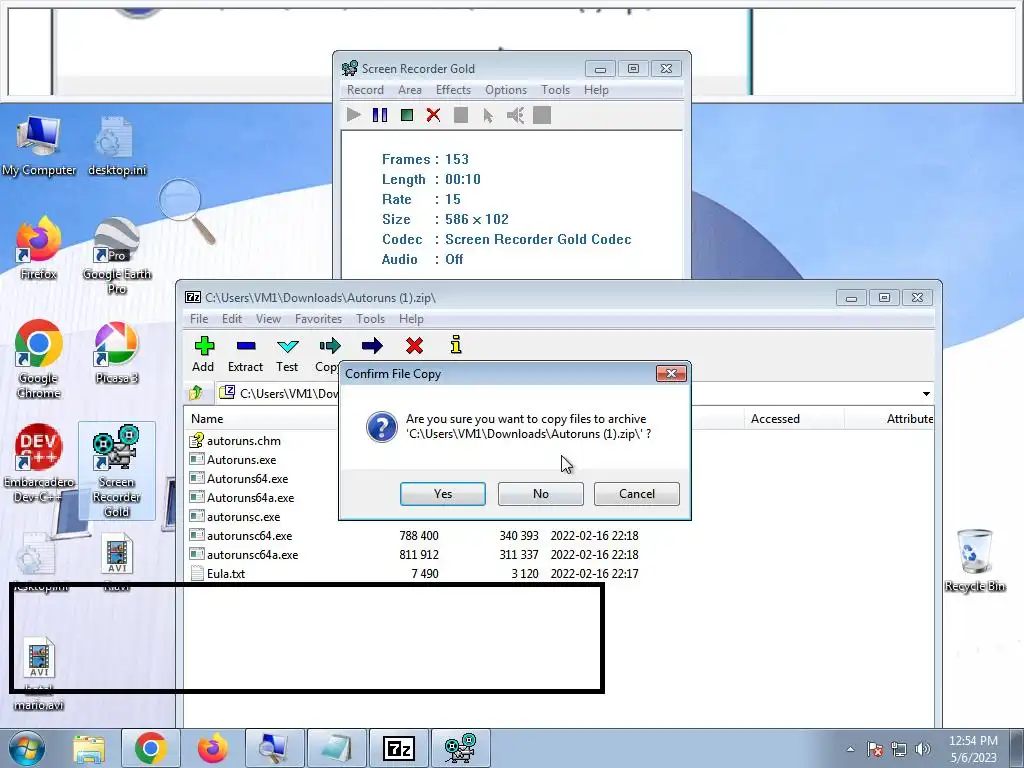Click the up-folder icon in 7-Zip

pos(196,392)
